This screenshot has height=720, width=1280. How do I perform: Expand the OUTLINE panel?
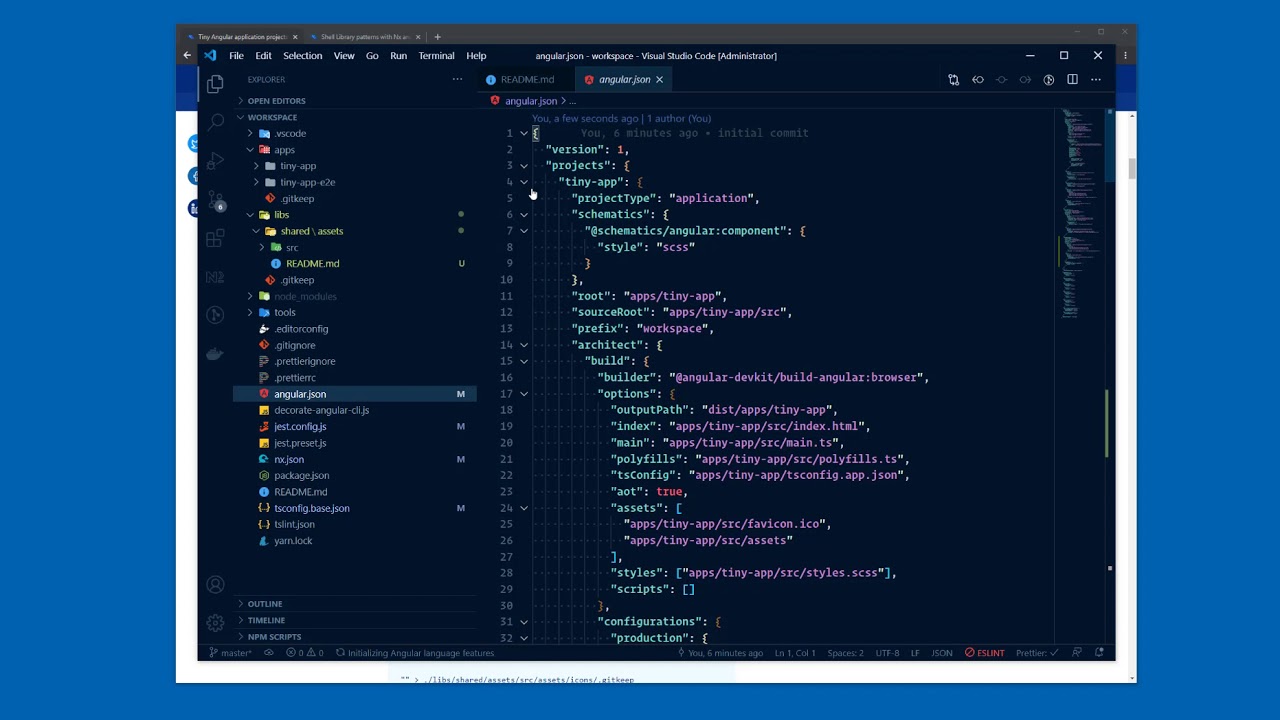tap(264, 604)
